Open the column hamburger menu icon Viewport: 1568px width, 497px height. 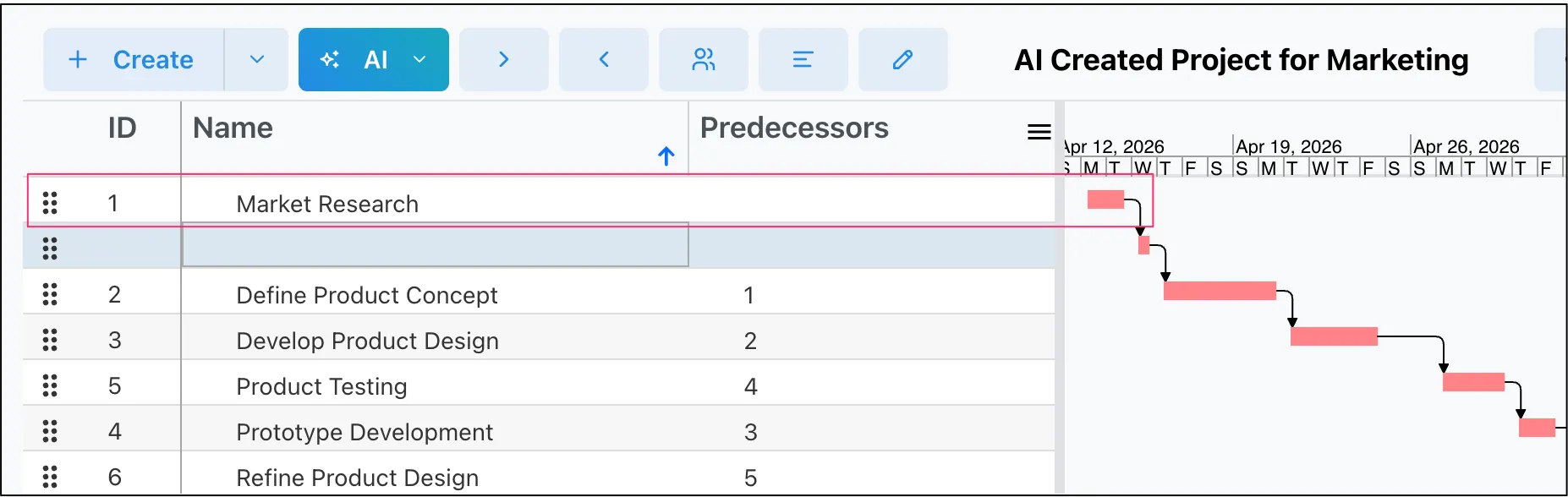click(1039, 132)
